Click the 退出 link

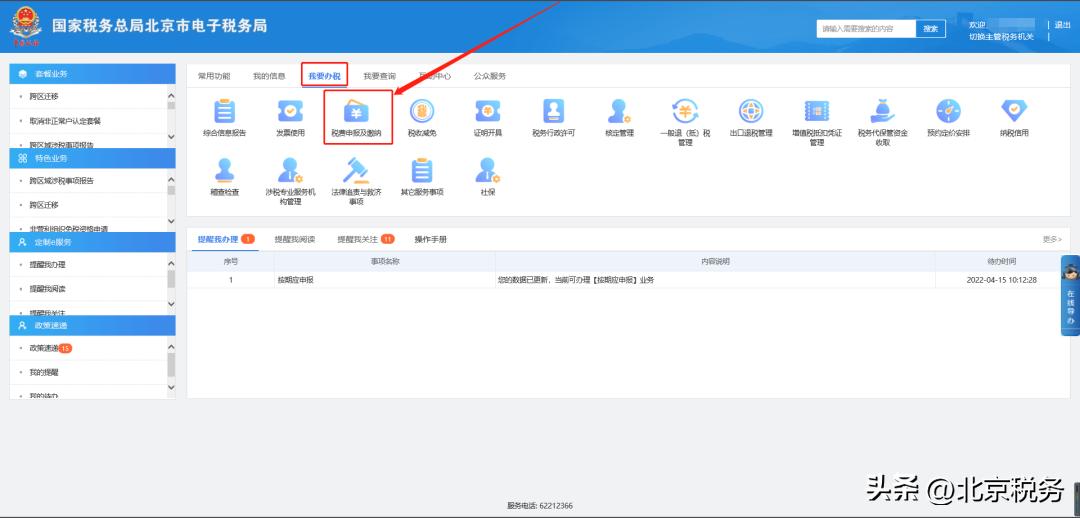(1063, 25)
